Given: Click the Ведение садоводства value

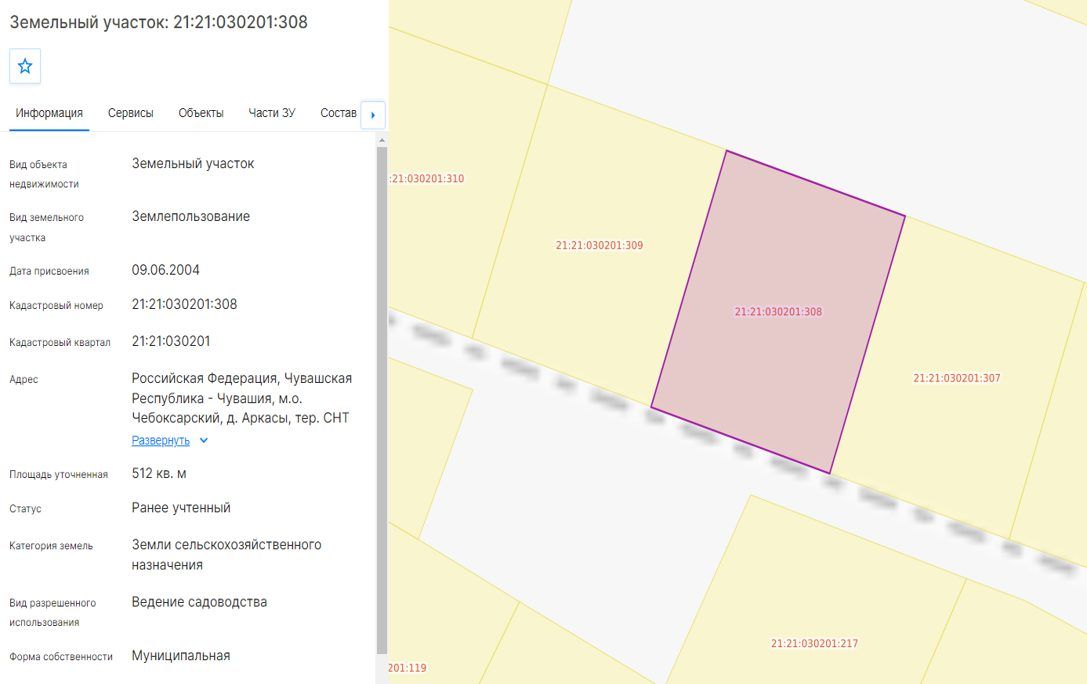Looking at the screenshot, I should [x=199, y=602].
